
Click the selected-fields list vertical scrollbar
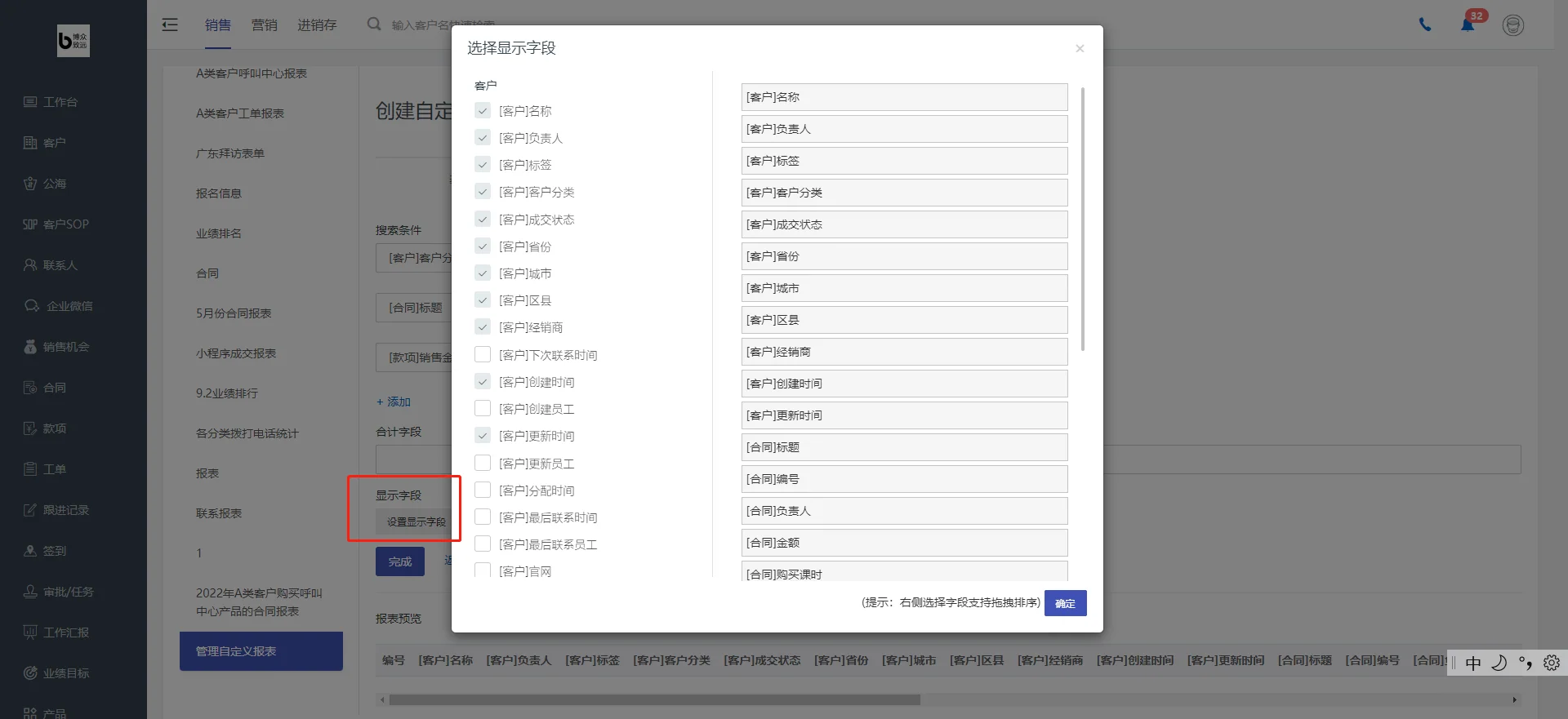(x=1083, y=219)
